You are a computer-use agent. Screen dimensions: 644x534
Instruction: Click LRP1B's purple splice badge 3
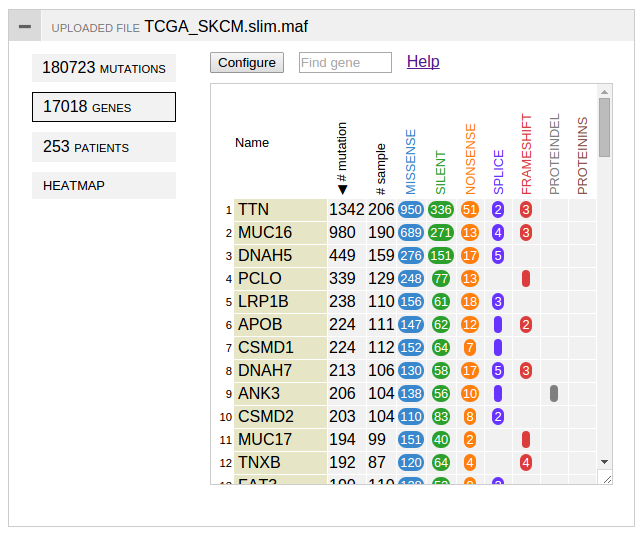[498, 302]
